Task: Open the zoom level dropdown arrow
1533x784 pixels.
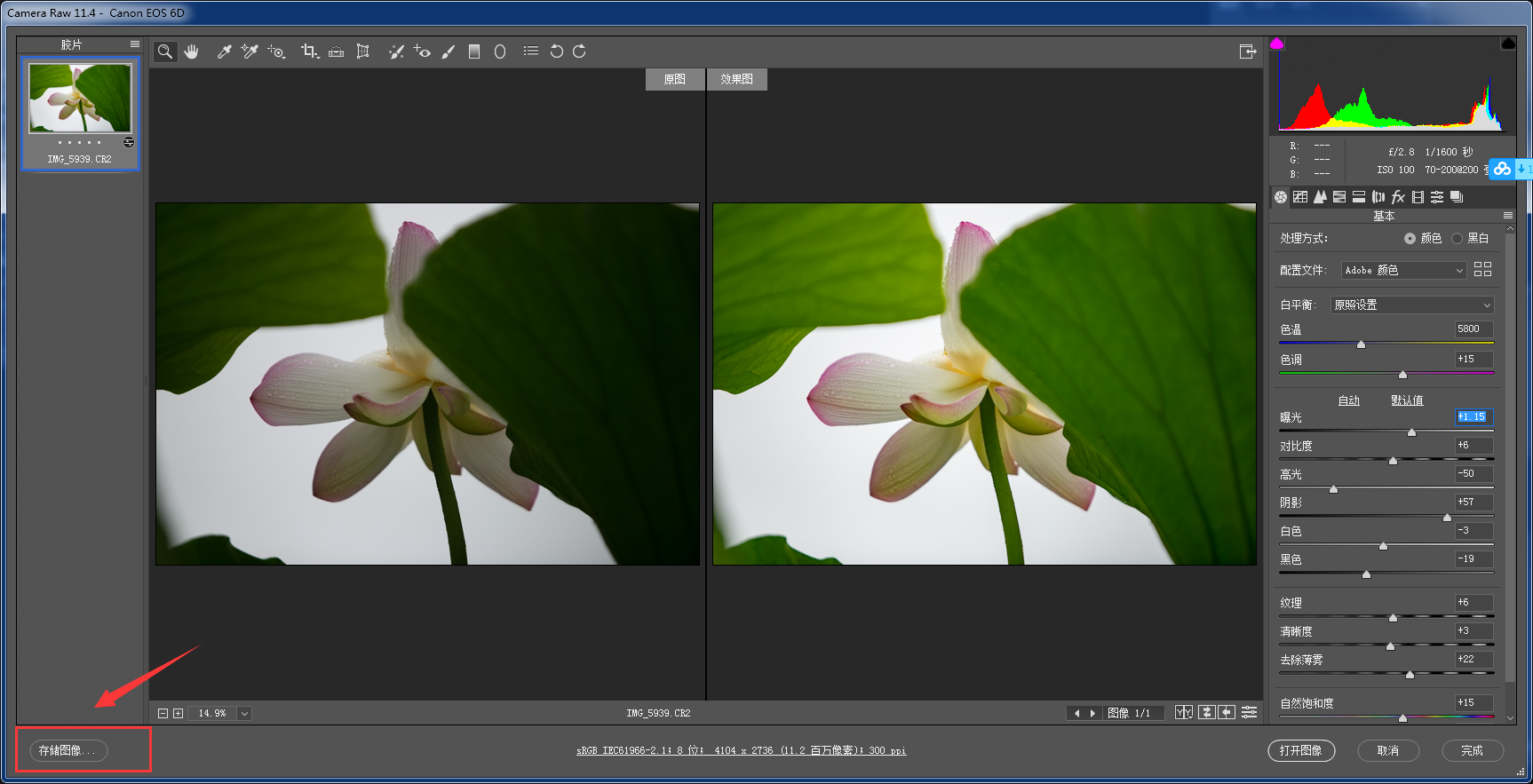Action: 244,714
